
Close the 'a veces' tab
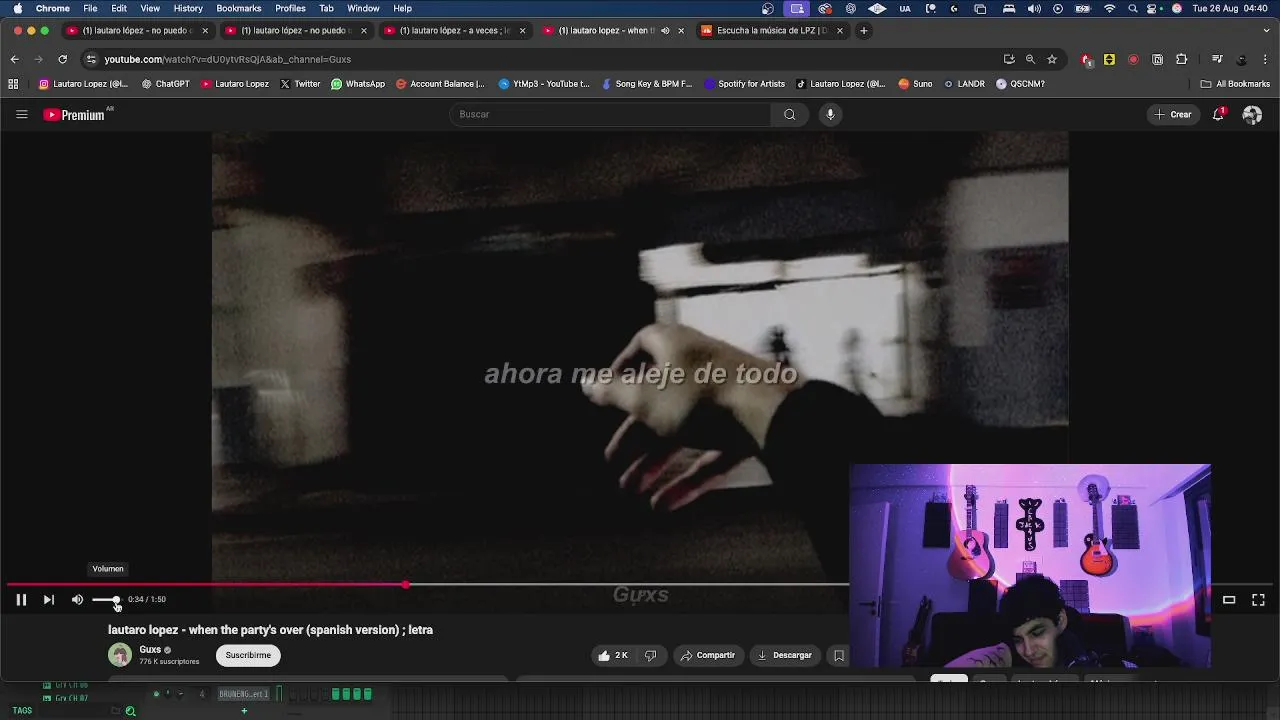[522, 30]
